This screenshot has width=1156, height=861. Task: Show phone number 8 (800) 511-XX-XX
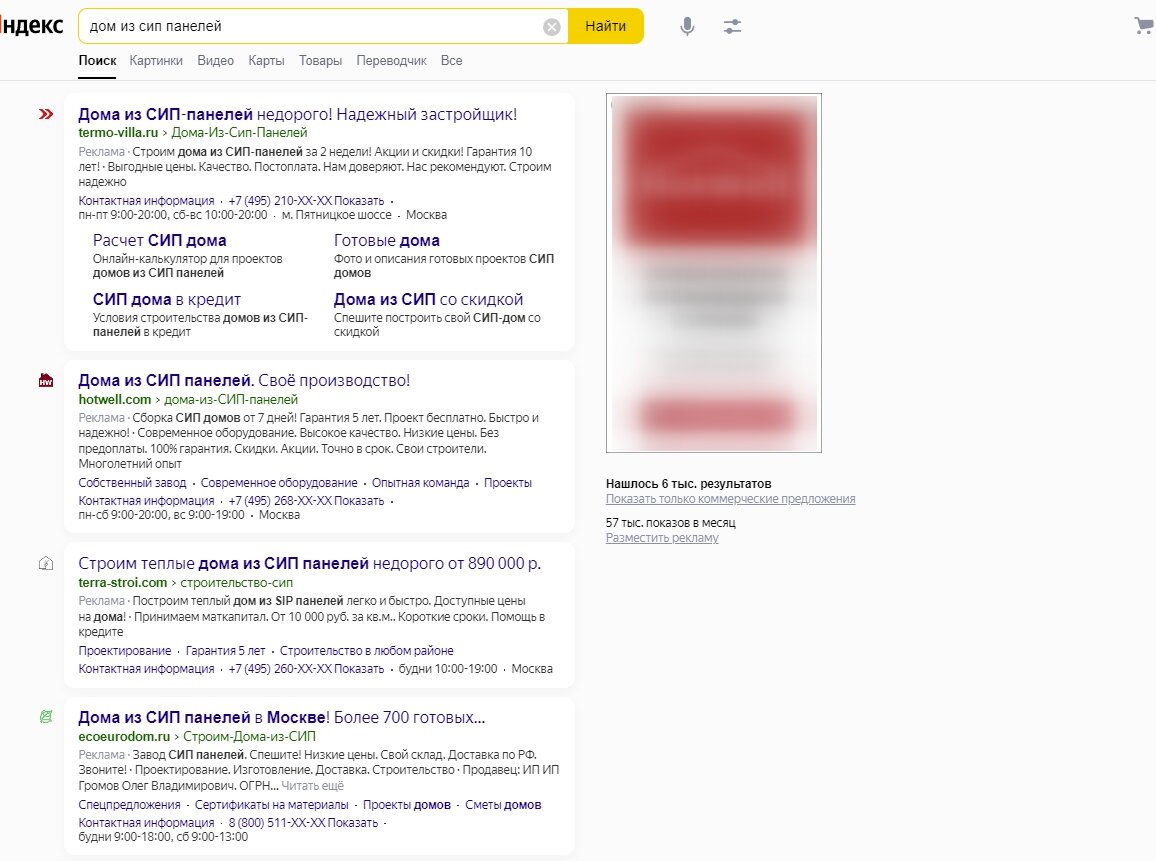(x=303, y=823)
